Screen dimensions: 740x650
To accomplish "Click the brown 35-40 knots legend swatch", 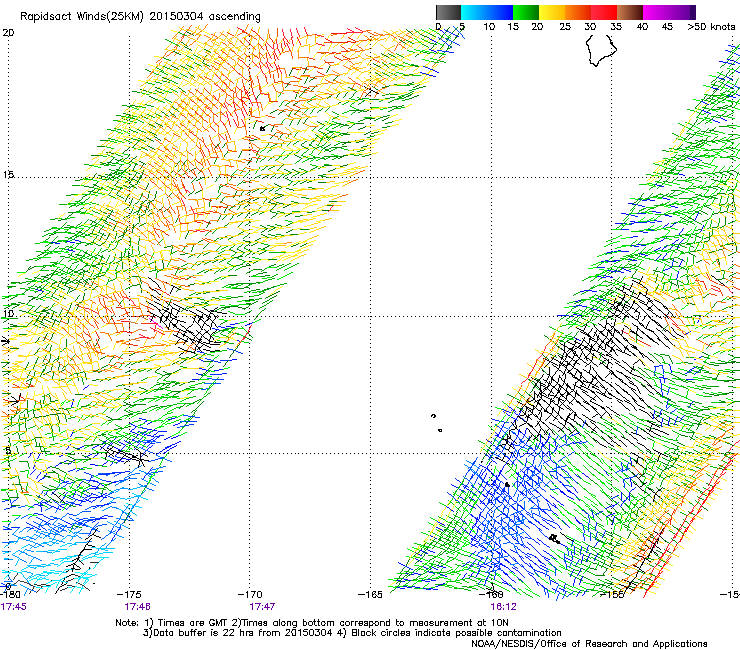I will (630, 12).
